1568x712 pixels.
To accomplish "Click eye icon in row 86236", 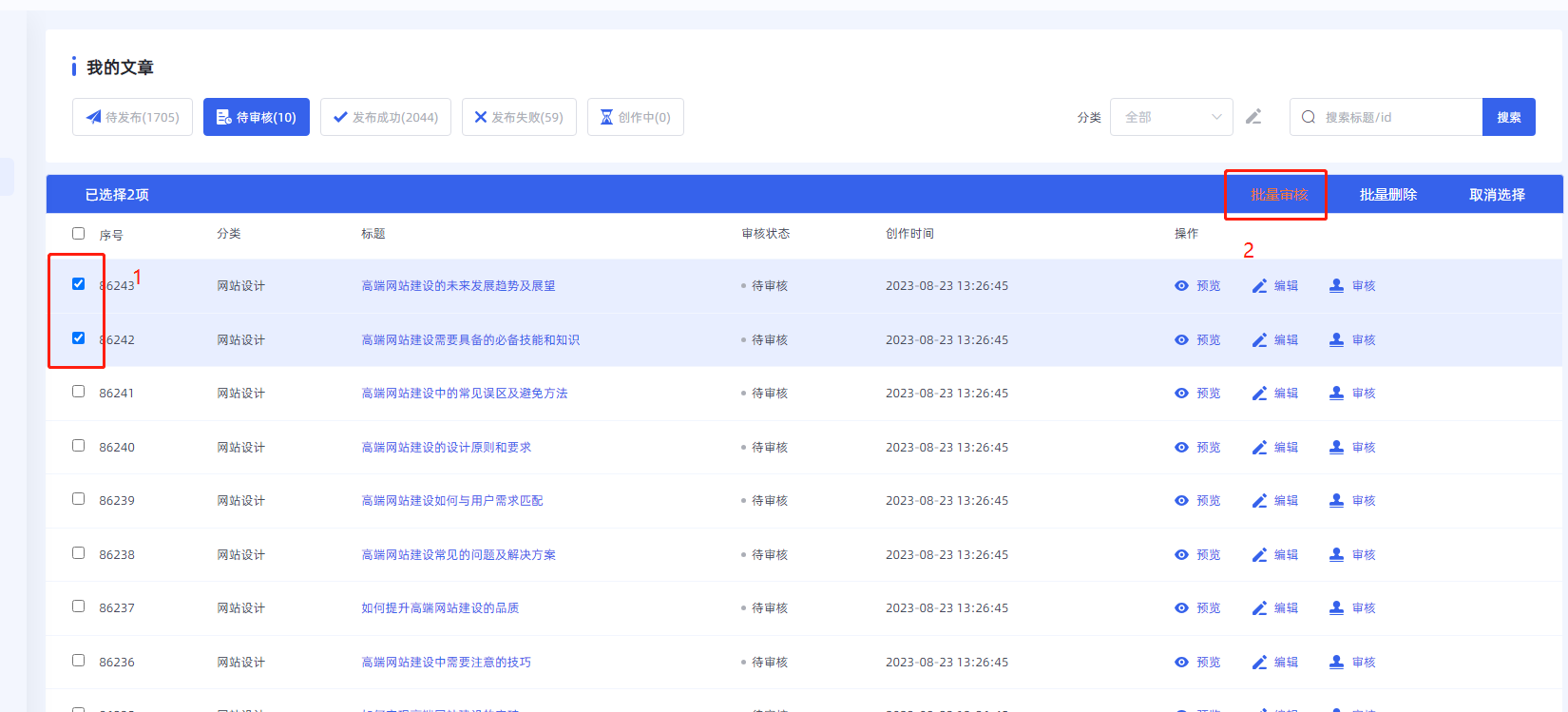I will pos(1181,663).
